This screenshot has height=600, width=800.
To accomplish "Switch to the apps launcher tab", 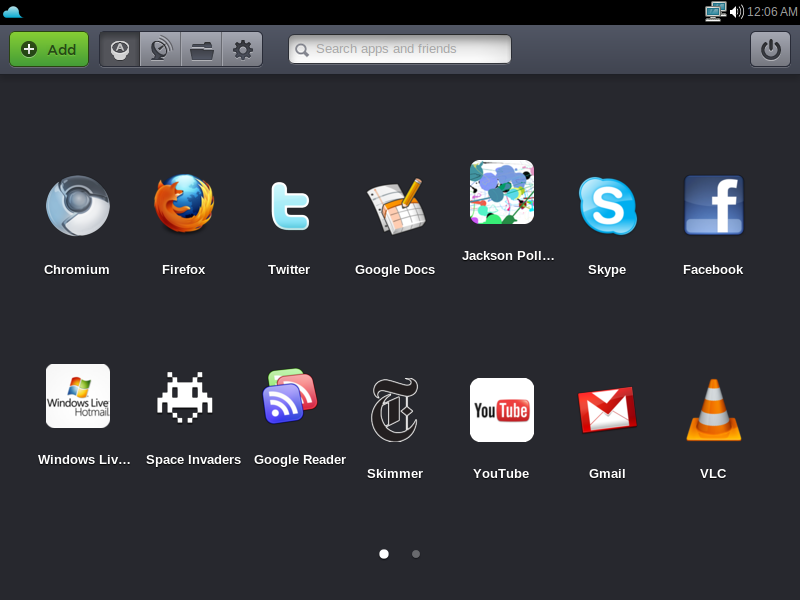I will coord(120,49).
